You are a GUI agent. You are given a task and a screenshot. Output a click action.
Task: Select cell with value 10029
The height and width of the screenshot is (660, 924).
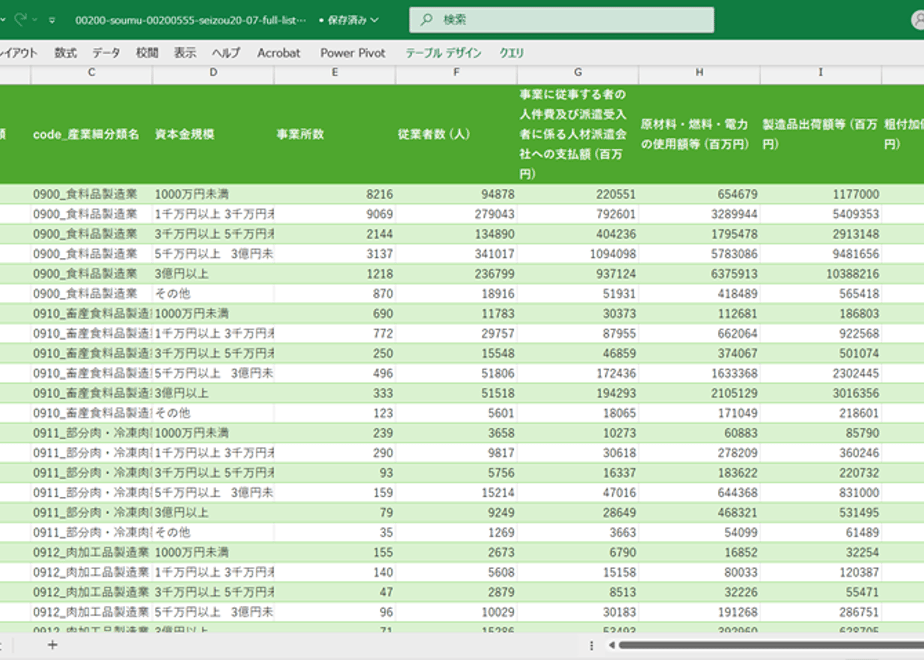(456, 612)
